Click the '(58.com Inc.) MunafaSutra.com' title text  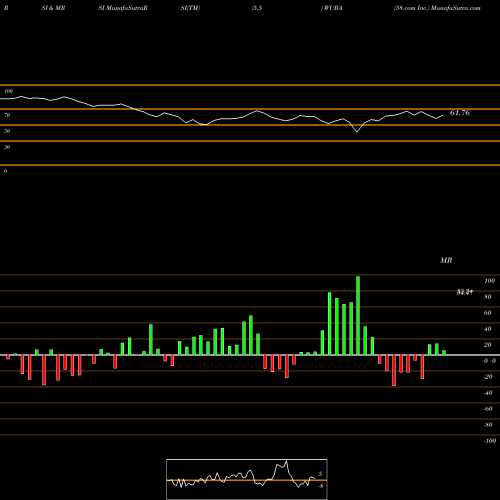coord(437,8)
